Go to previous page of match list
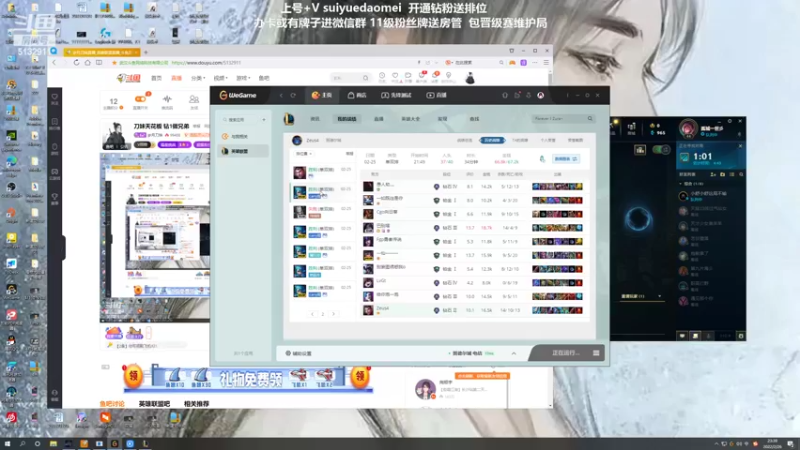Screen dimensions: 800x450 [312, 314]
